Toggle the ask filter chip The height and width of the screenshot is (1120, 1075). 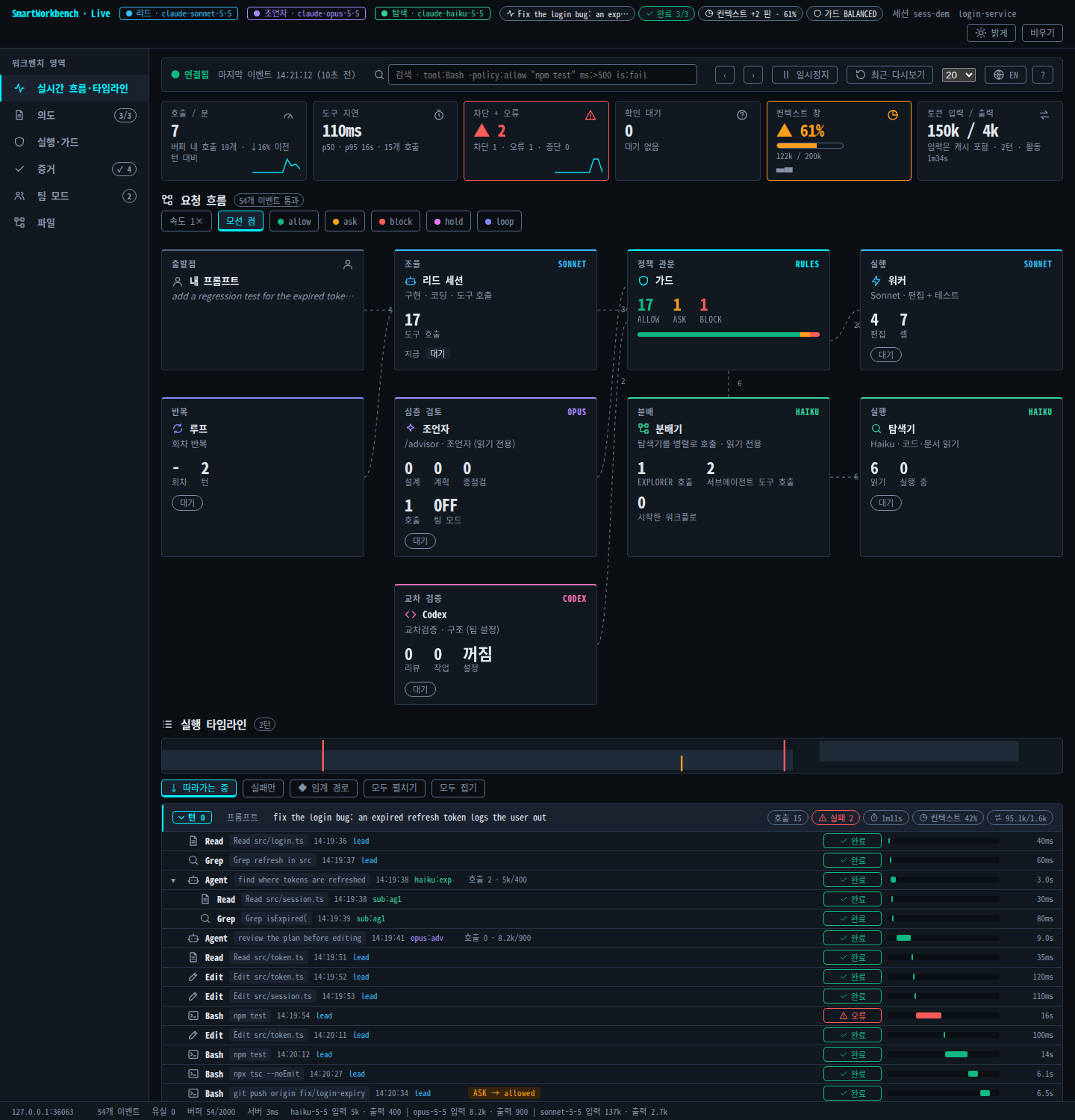pyautogui.click(x=345, y=221)
